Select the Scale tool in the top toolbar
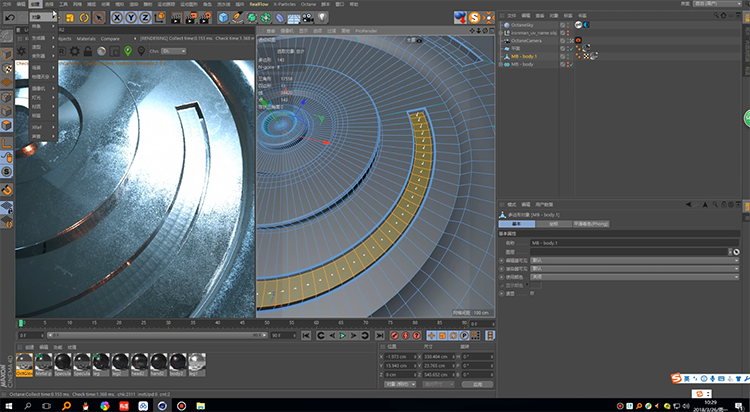750x412 pixels. (x=70, y=18)
